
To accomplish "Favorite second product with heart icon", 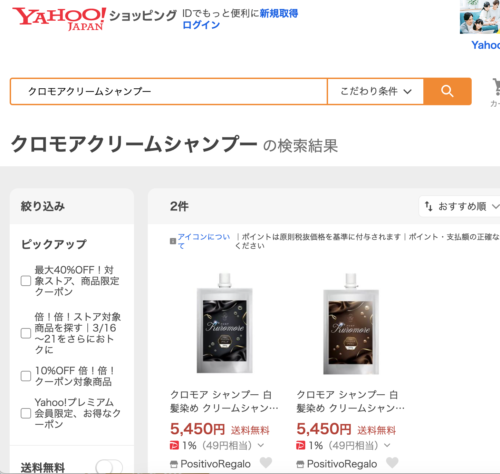I will (x=392, y=462).
